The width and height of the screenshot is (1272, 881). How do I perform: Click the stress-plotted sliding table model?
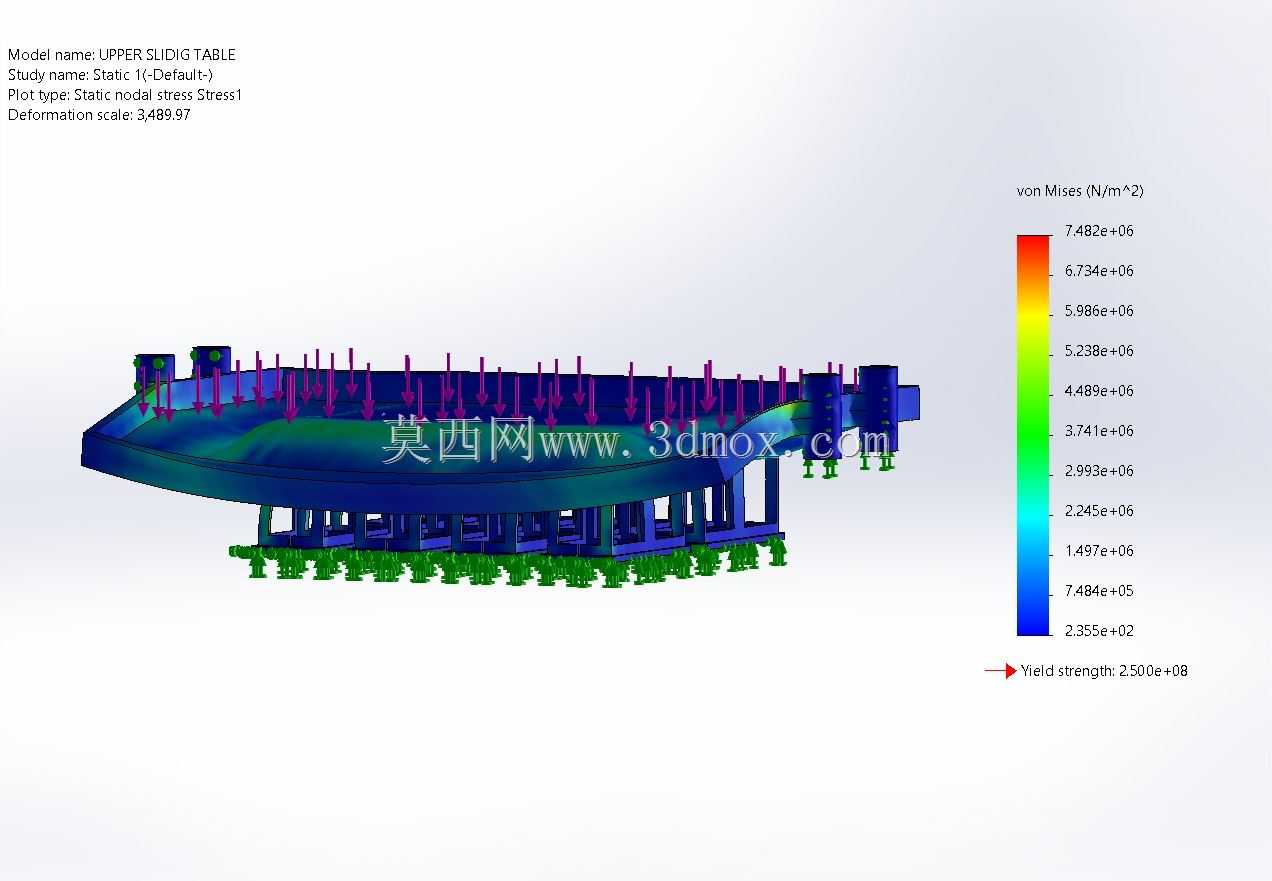click(x=500, y=466)
